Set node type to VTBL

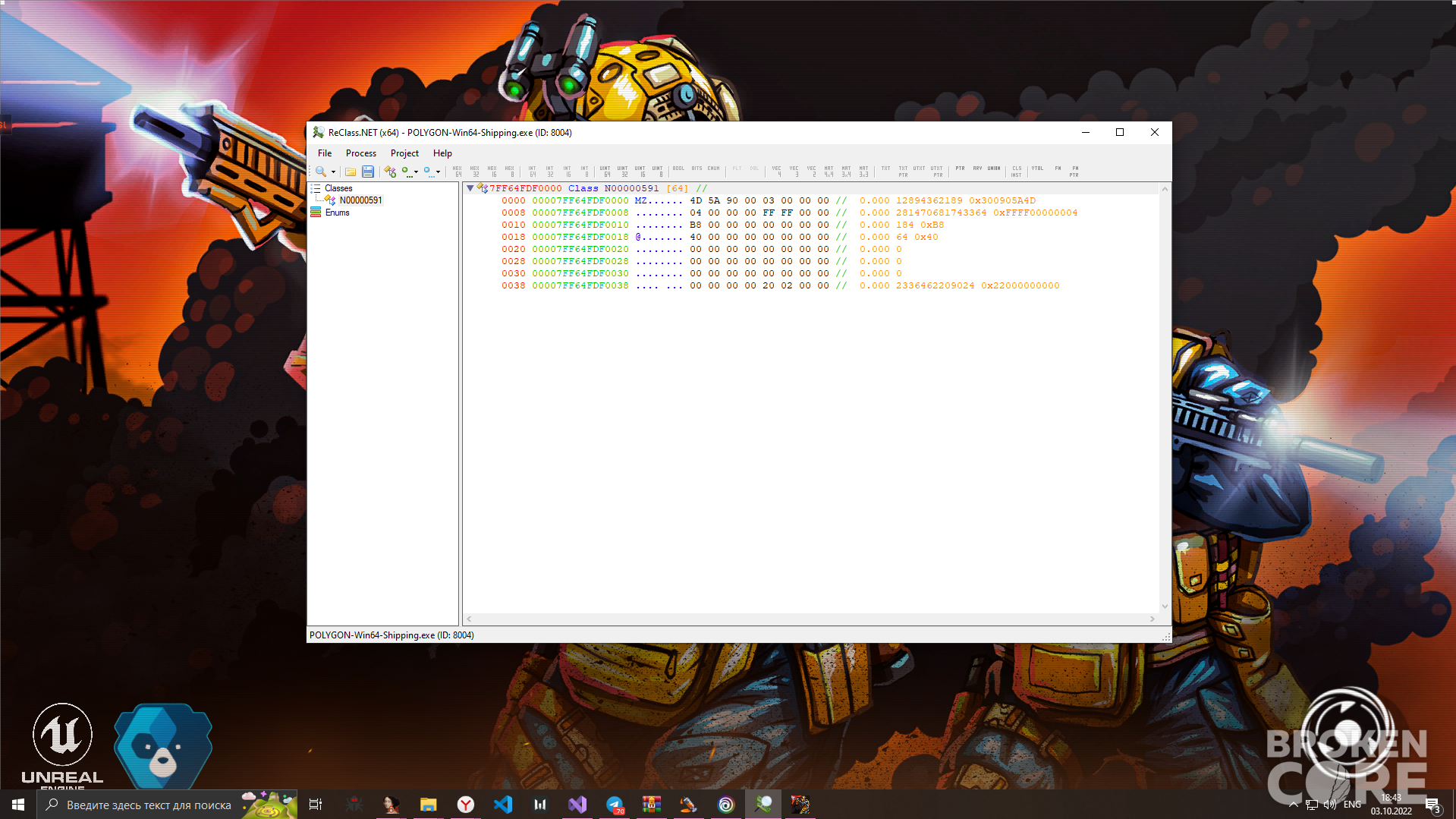(1038, 169)
